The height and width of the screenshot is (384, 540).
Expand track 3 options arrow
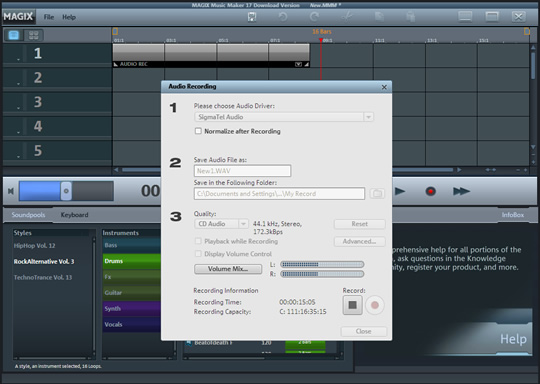[x=18, y=108]
